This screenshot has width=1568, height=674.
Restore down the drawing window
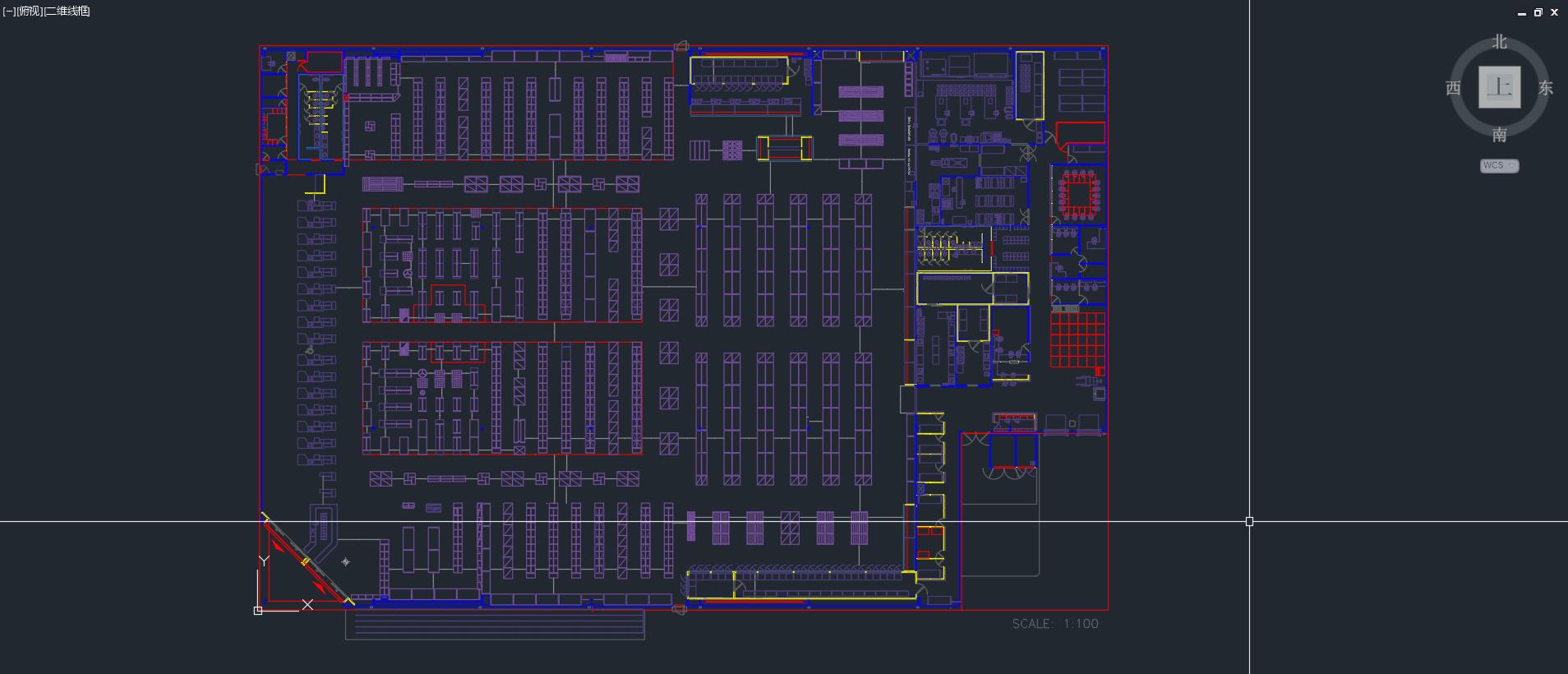tap(1538, 12)
